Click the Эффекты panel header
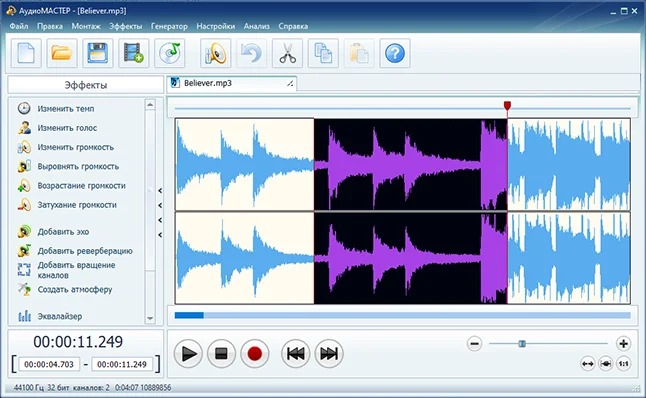The width and height of the screenshot is (646, 398). pos(86,85)
